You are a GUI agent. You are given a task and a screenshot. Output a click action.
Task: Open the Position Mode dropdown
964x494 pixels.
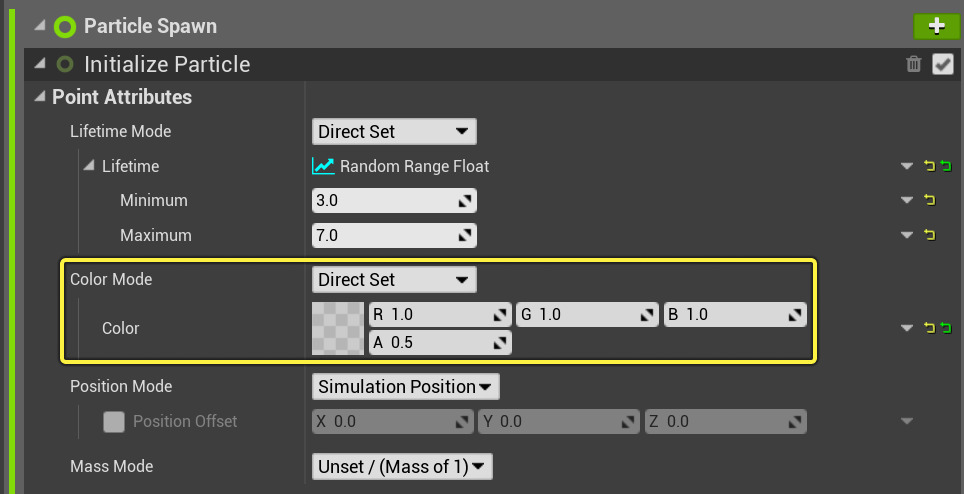tap(405, 387)
